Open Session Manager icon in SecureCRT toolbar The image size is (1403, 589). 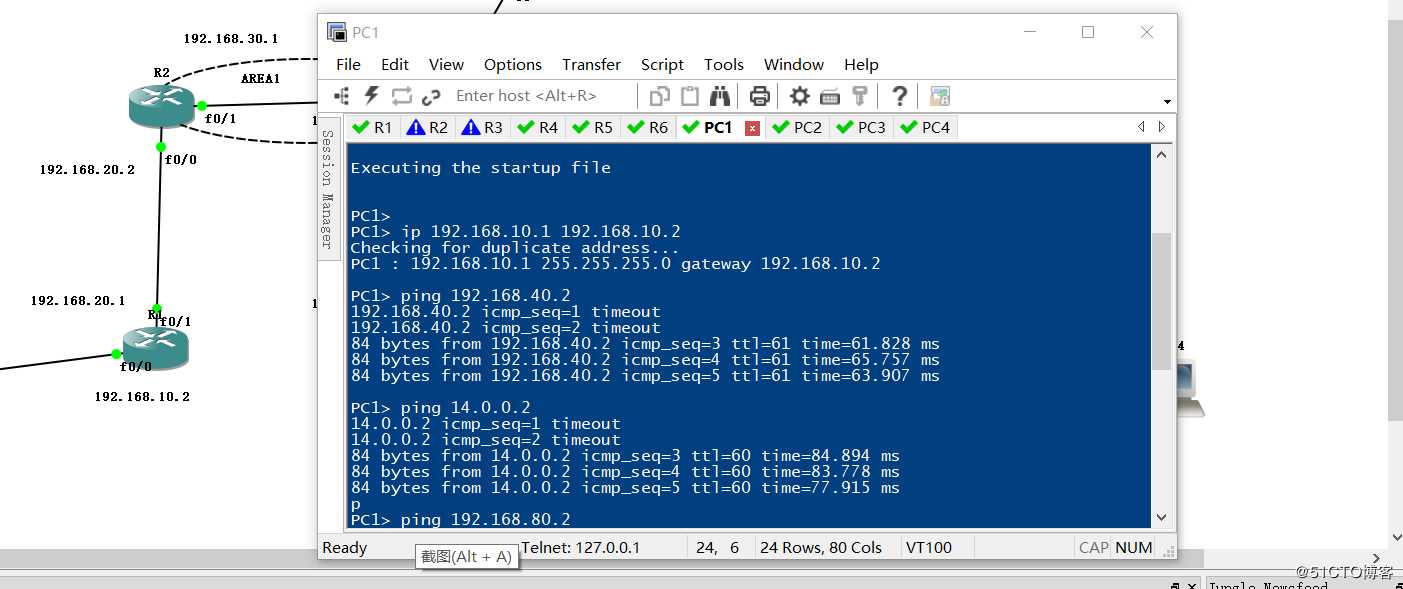pos(342,96)
